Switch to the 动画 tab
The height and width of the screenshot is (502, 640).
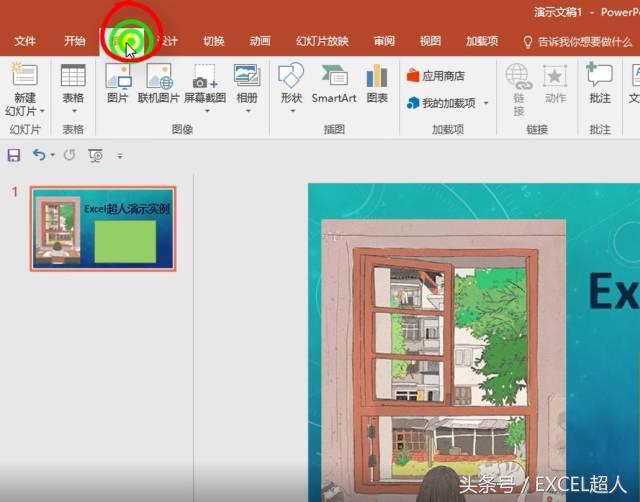tap(260, 41)
